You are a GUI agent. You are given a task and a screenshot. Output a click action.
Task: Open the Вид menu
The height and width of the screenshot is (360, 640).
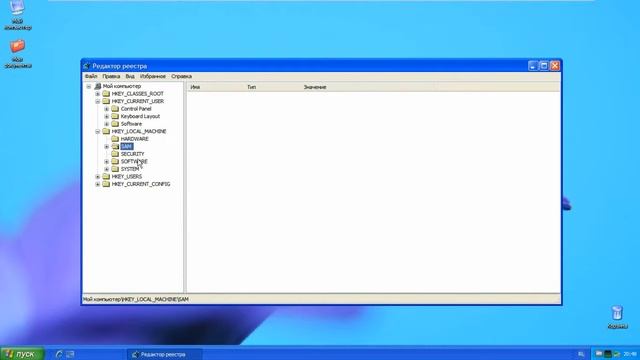click(130, 76)
